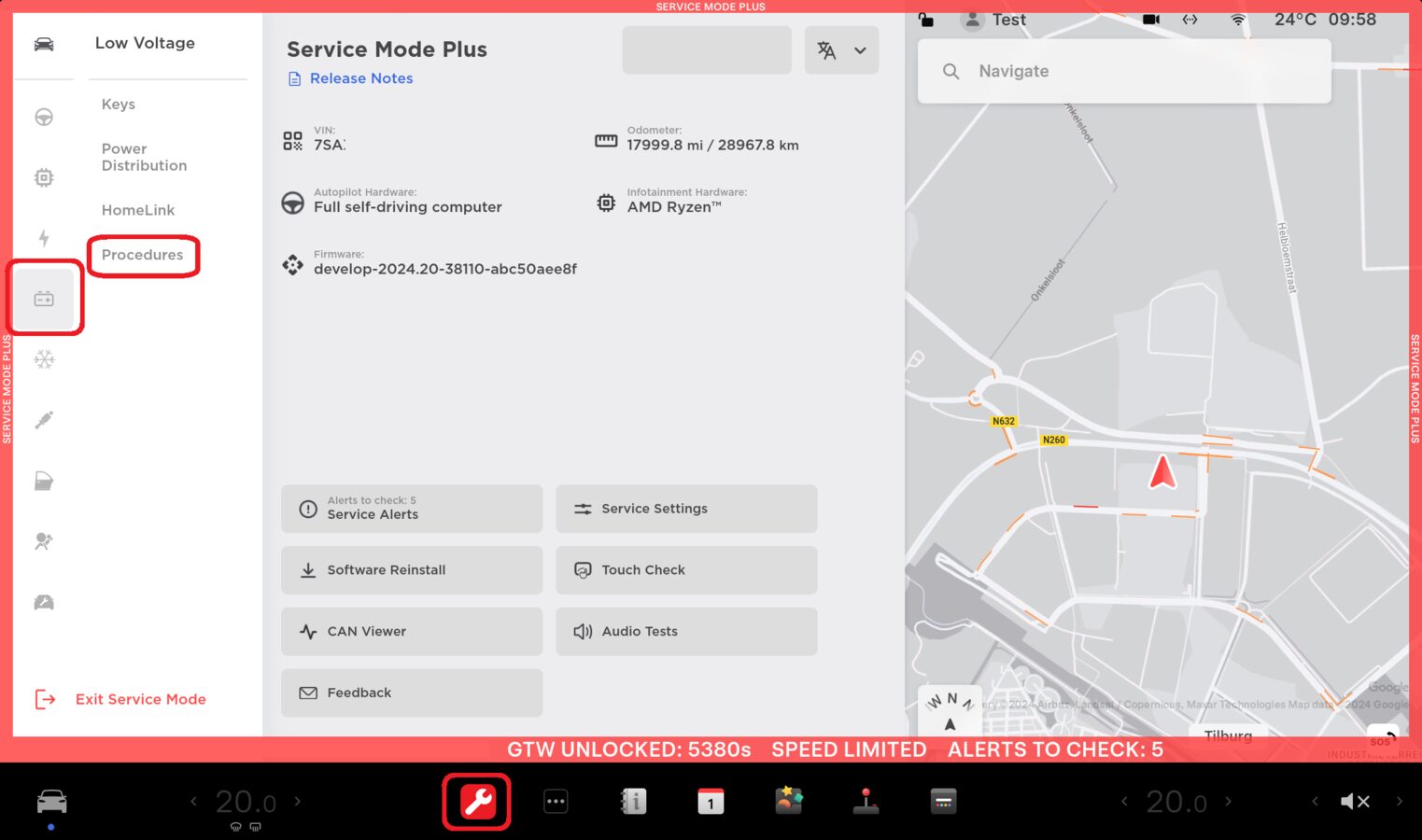Open the owner's manual info book app

[633, 801]
